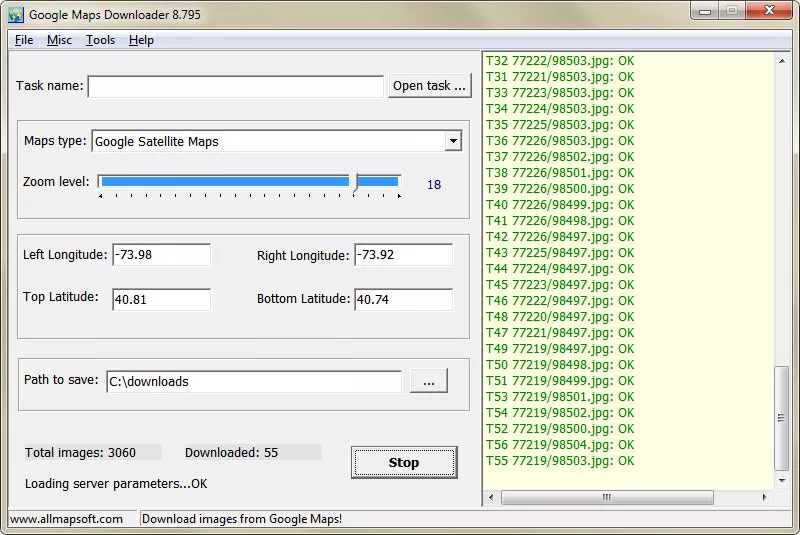This screenshot has height=535, width=800.
Task: Open the Help menu
Action: (x=141, y=40)
